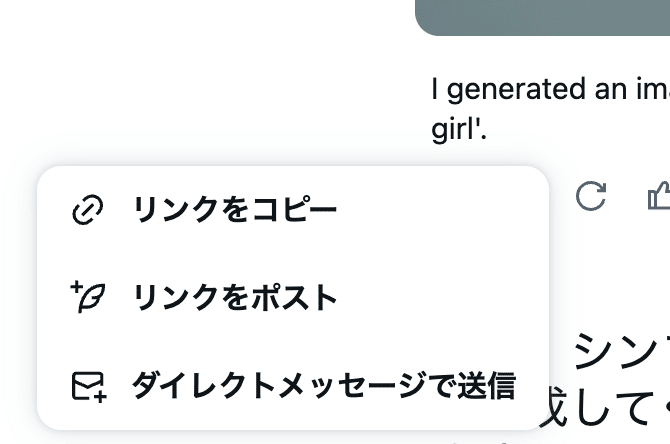Choose リンクをポスト from the share menu
The image size is (670, 444).
(234, 298)
